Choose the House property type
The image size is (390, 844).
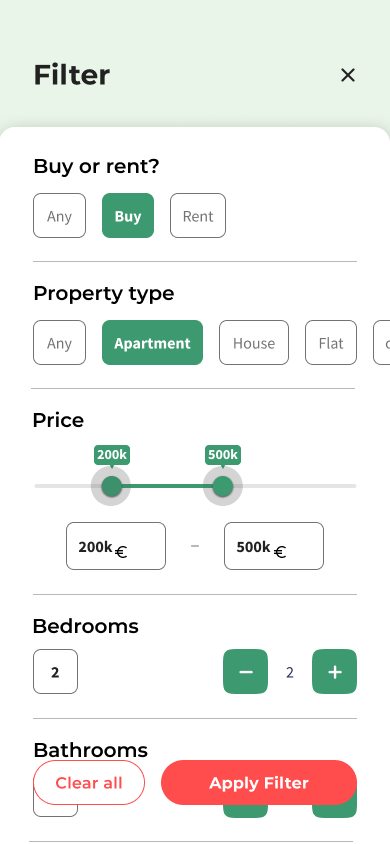[x=254, y=342]
